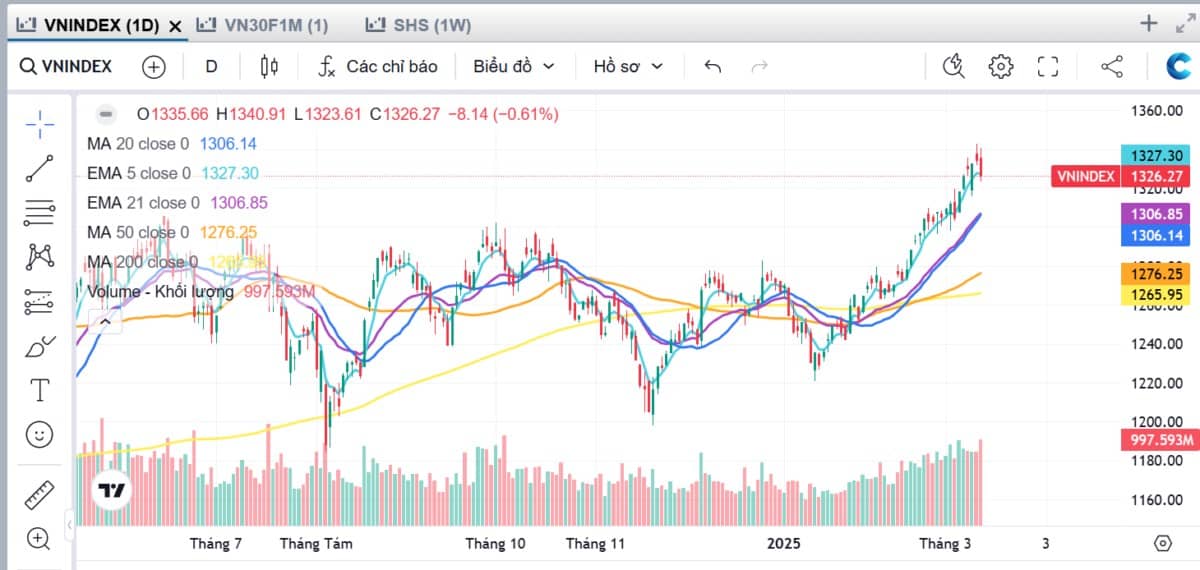The height and width of the screenshot is (570, 1200).
Task: Click the Tháng Tám time axis label
Action: [316, 544]
